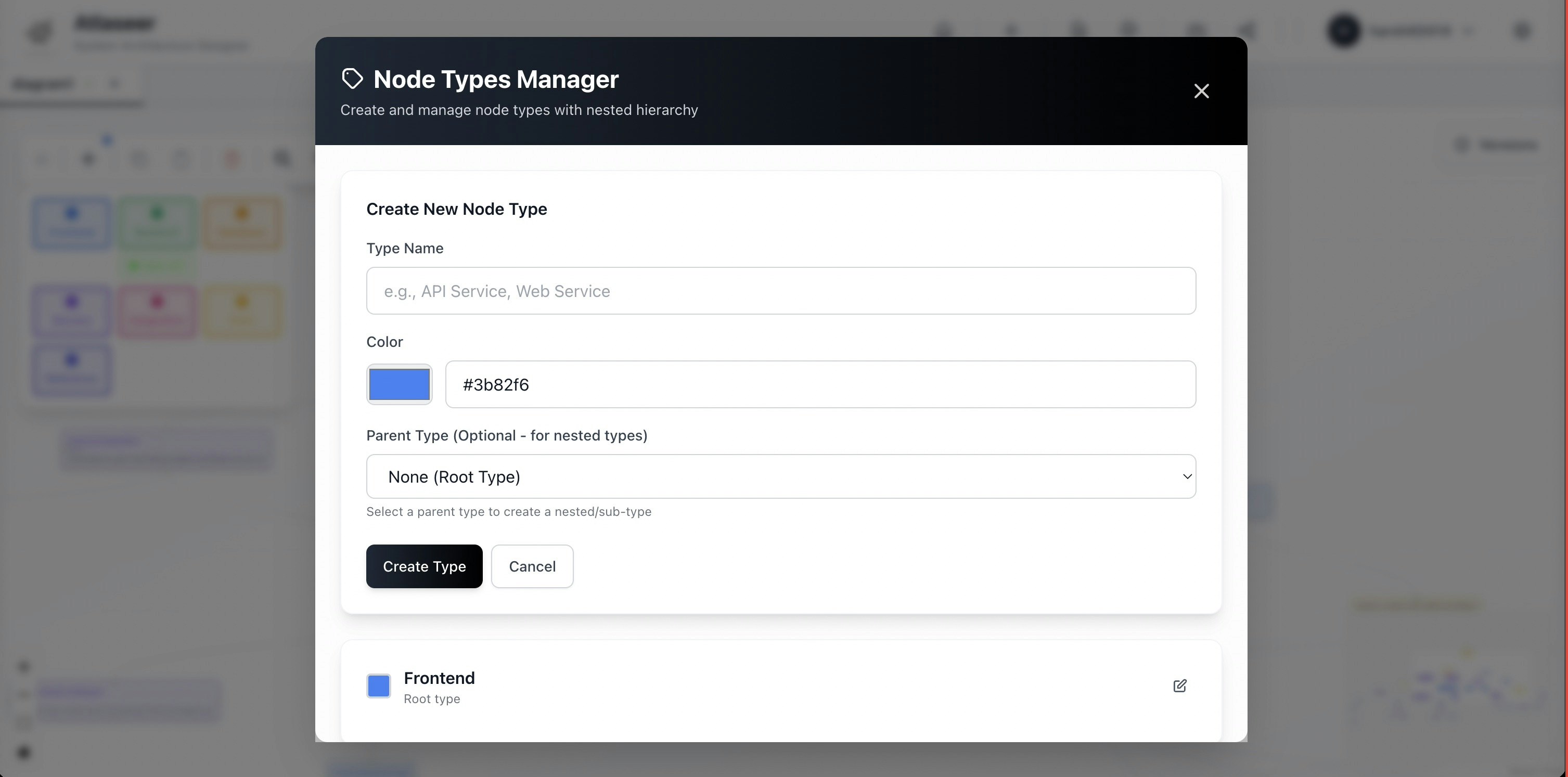Click the edit icon for Frontend type
The image size is (1568, 777).
pyautogui.click(x=1180, y=686)
